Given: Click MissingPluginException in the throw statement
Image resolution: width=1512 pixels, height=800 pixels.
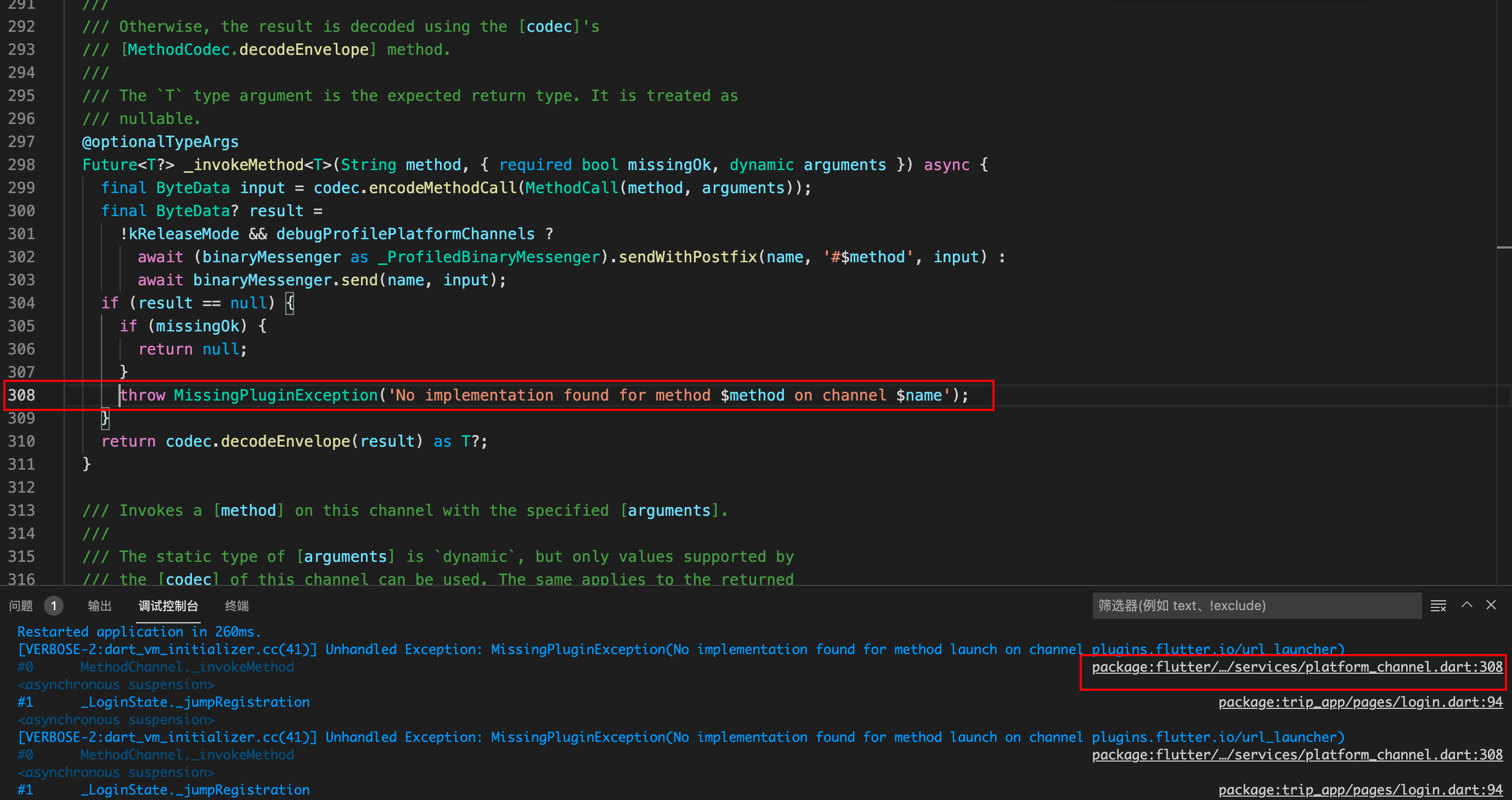Looking at the screenshot, I should tap(276, 396).
